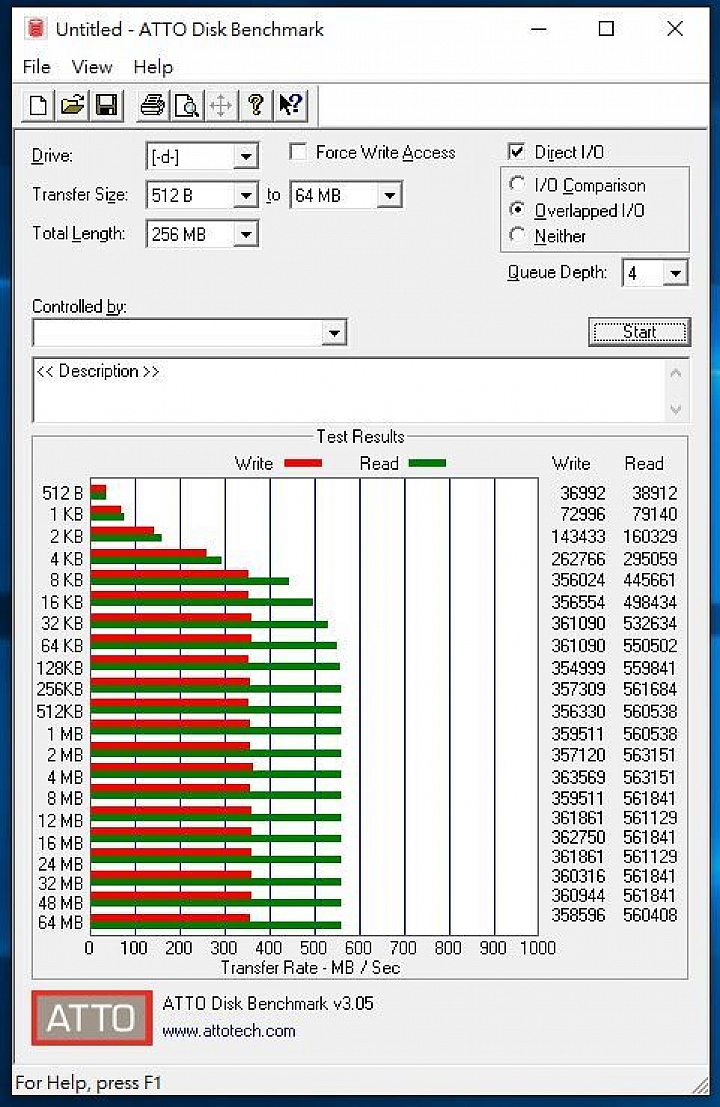Screen dimensions: 720x1107
Task: Open the File menu
Action: (37, 67)
